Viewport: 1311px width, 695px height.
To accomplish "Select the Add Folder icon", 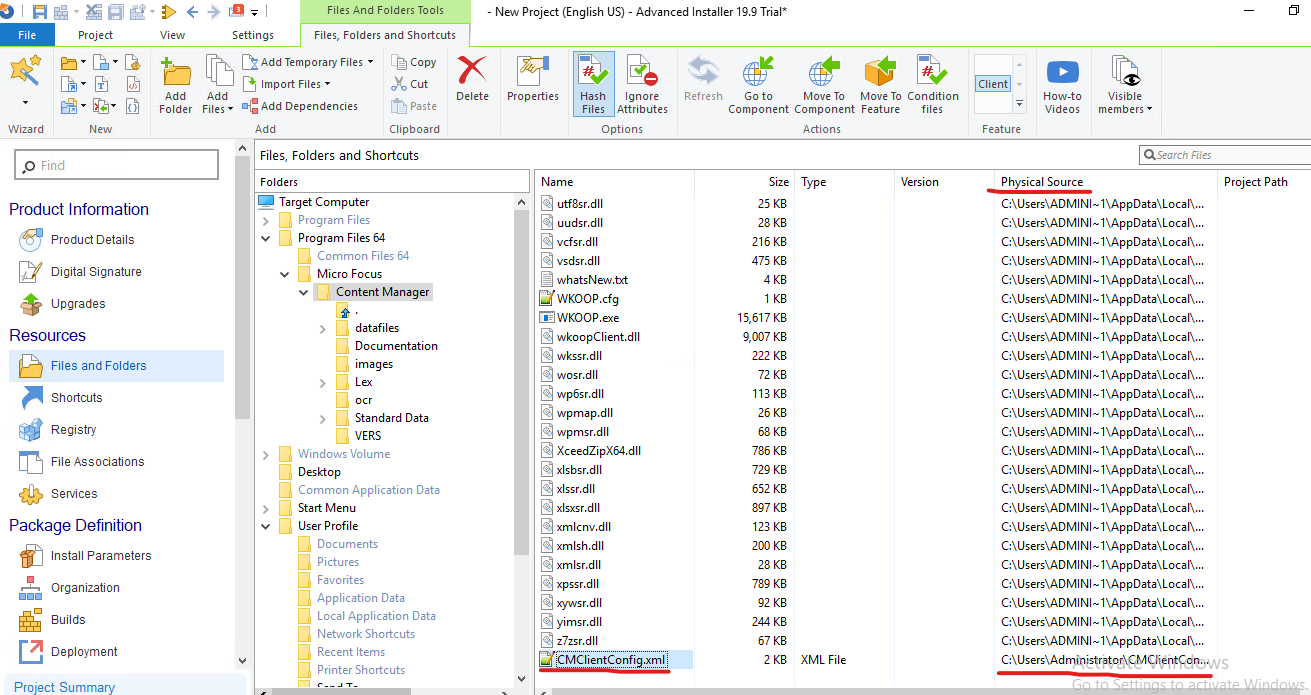I will (175, 80).
